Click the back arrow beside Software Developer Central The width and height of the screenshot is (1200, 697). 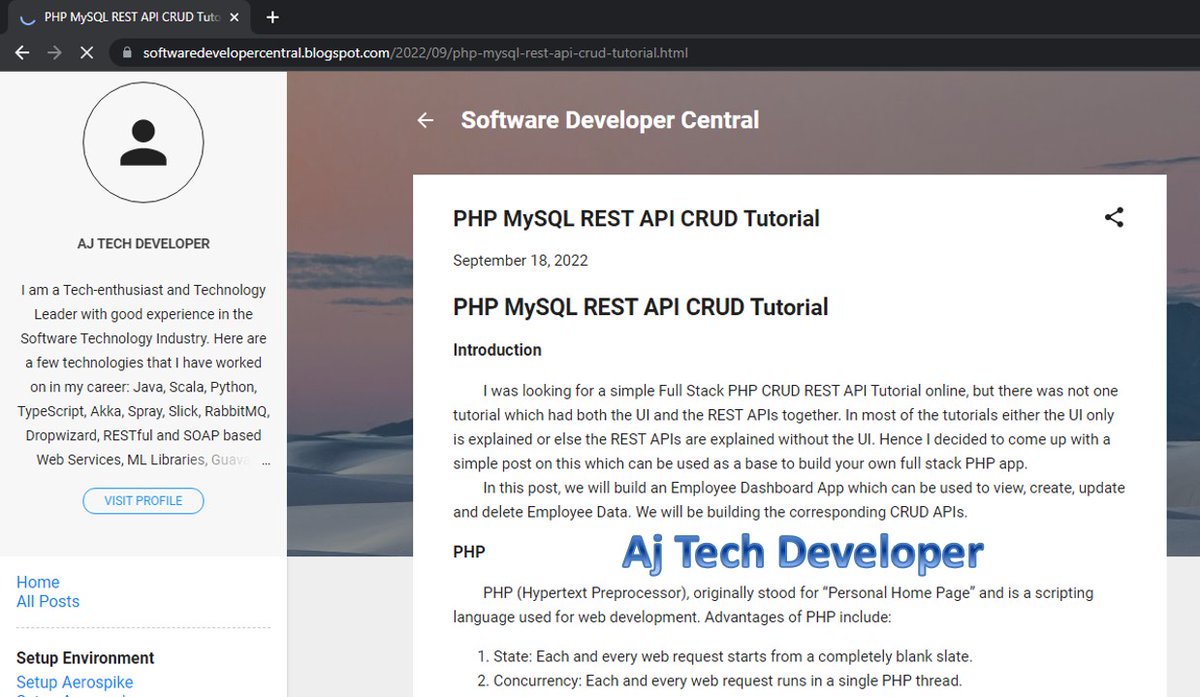(425, 120)
